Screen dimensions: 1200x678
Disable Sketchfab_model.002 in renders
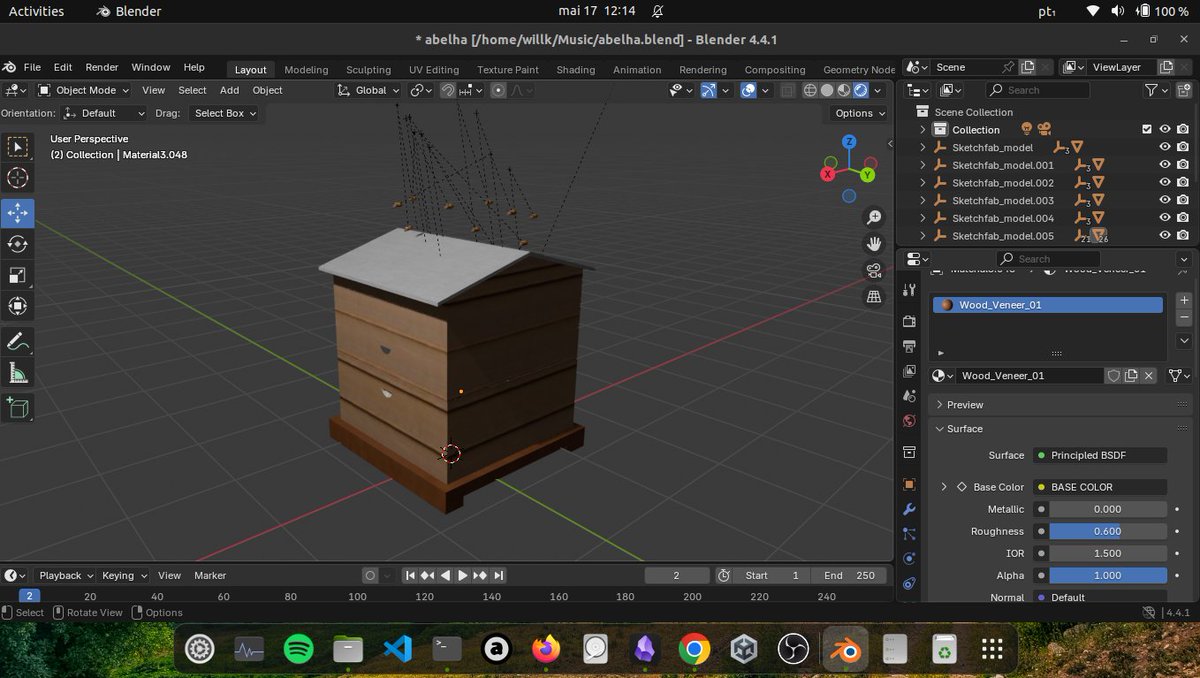pos(1183,183)
